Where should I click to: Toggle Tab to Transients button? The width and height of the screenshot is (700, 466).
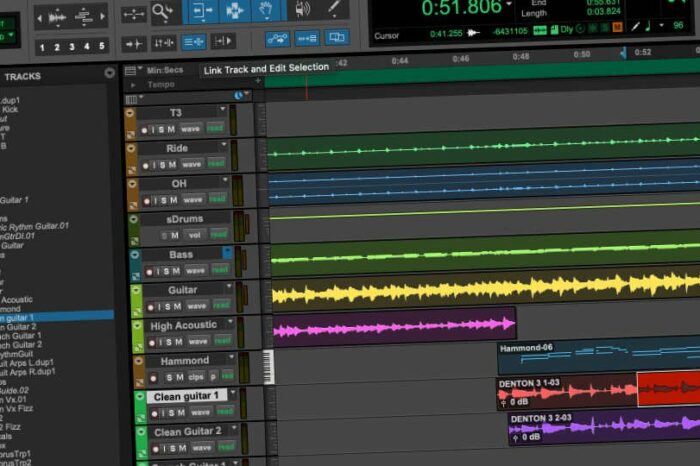133,44
